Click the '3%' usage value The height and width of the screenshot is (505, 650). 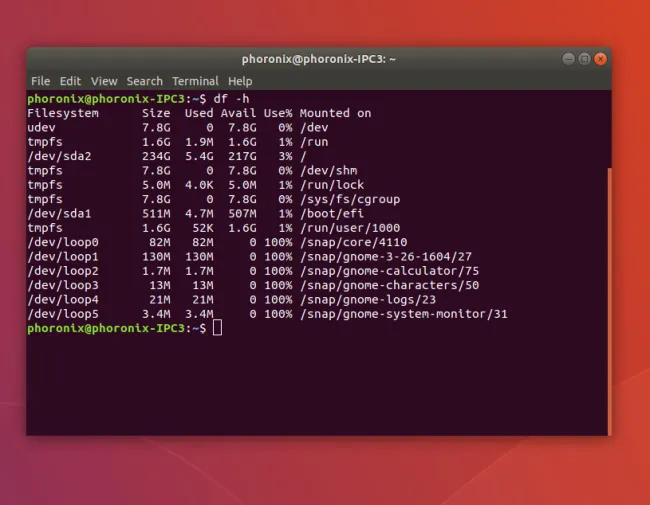285,156
